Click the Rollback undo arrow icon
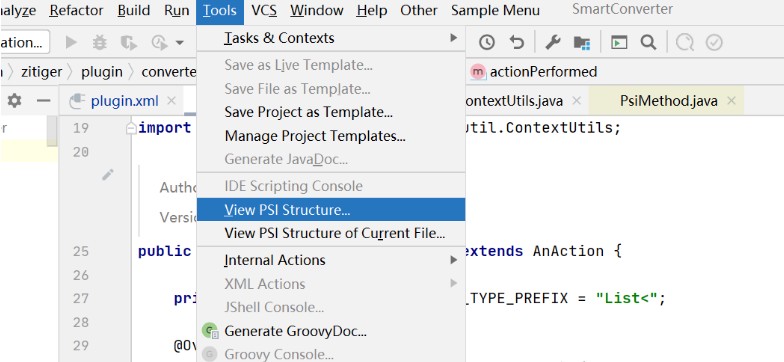This screenshot has height=362, width=784. pyautogui.click(x=516, y=43)
